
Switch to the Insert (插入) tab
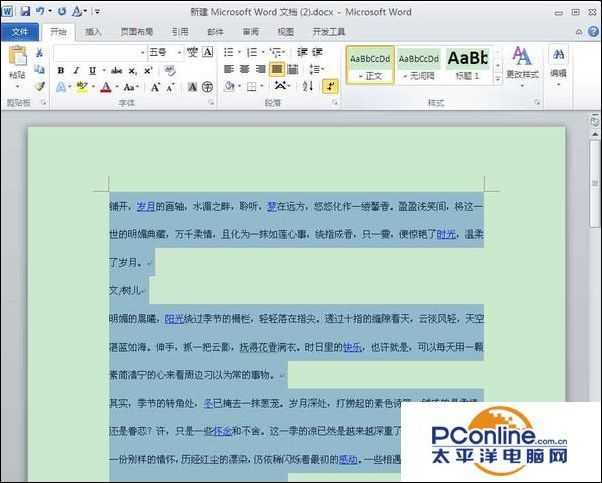tap(93, 32)
